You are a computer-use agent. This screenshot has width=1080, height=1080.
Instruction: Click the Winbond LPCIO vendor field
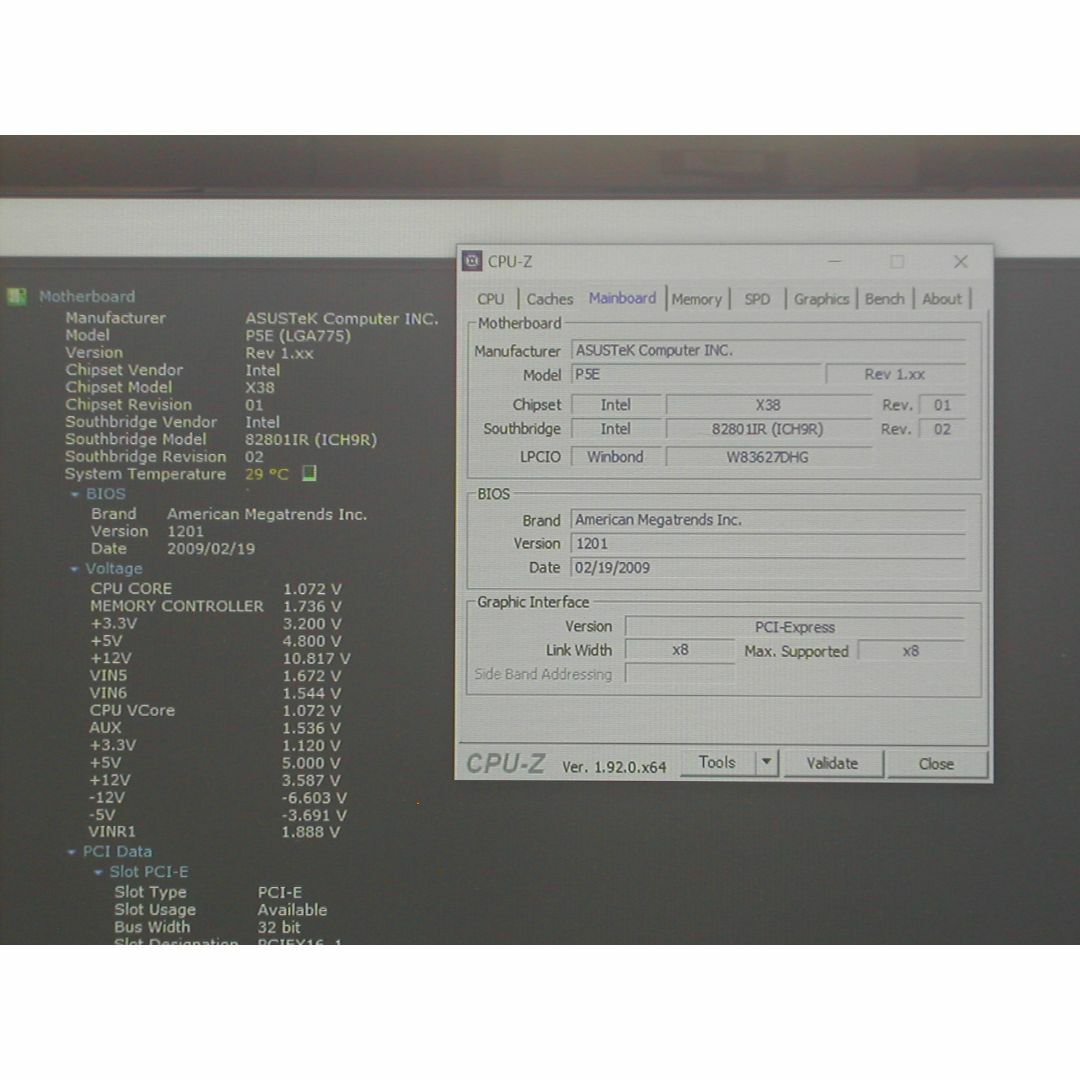[x=615, y=457]
